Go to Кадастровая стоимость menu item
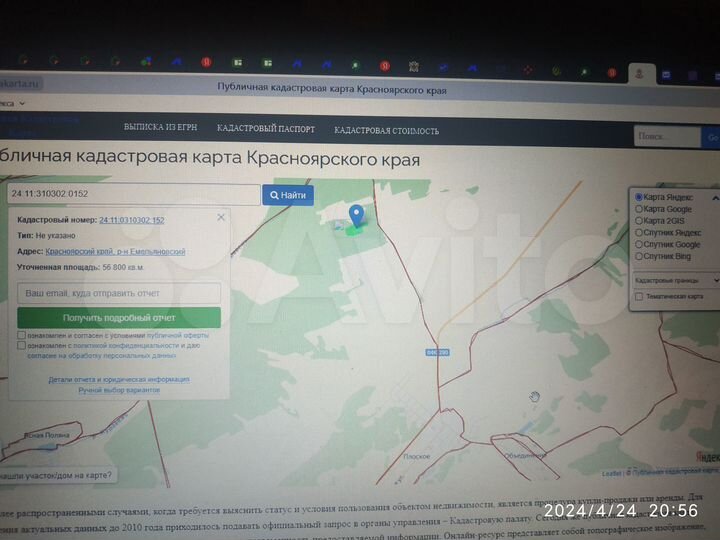The image size is (720, 540). [386, 131]
